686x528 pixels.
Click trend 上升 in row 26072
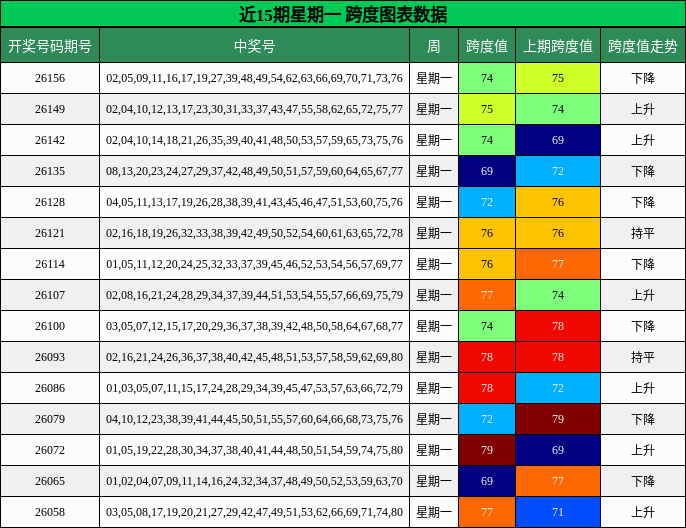(643, 451)
